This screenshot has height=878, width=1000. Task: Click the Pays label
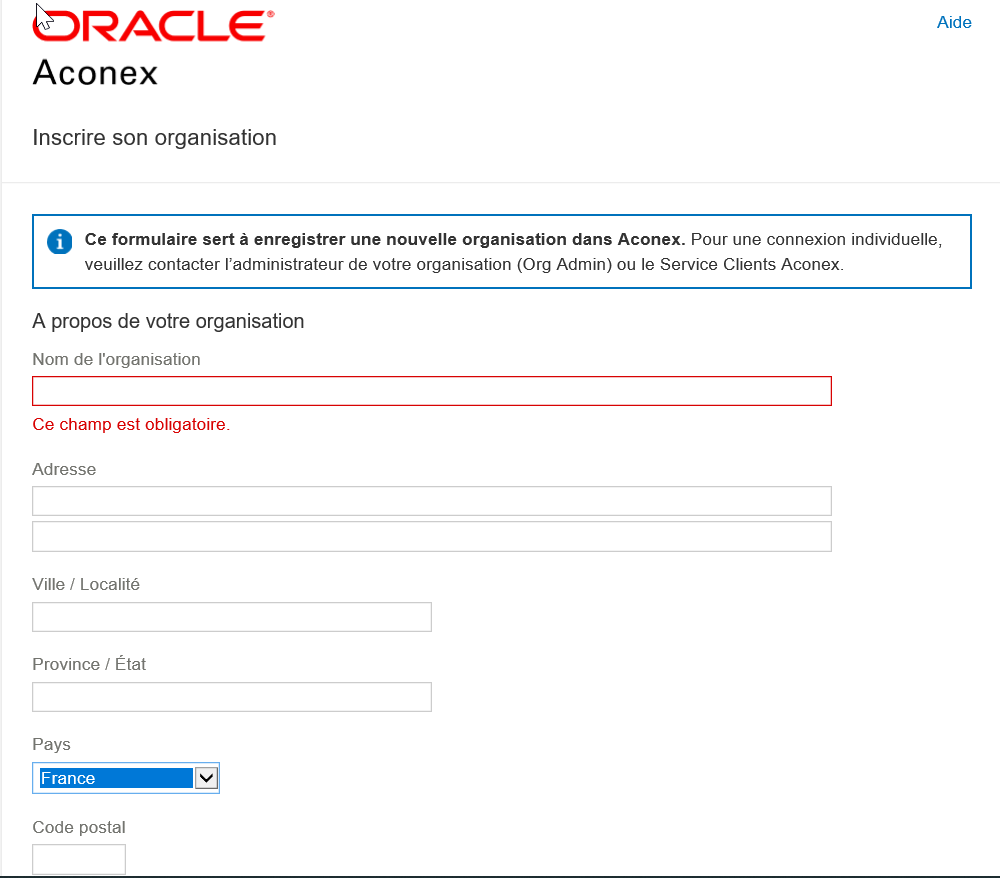52,745
